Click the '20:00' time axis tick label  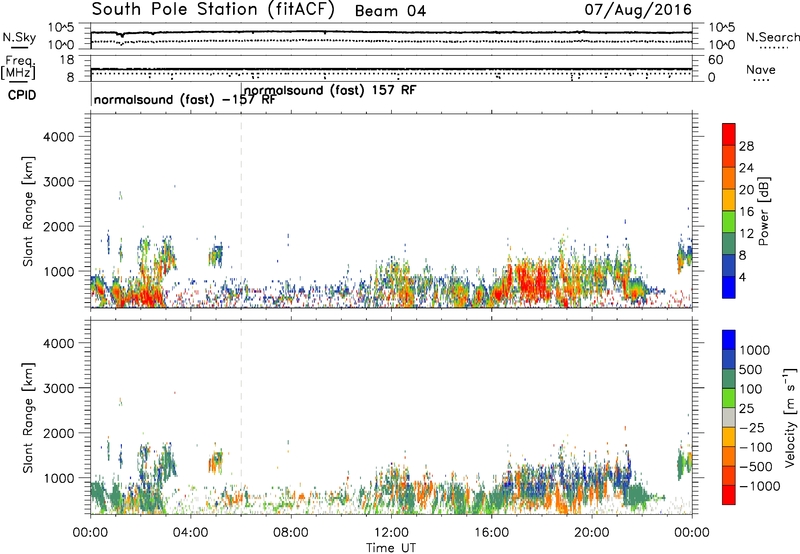click(x=591, y=533)
